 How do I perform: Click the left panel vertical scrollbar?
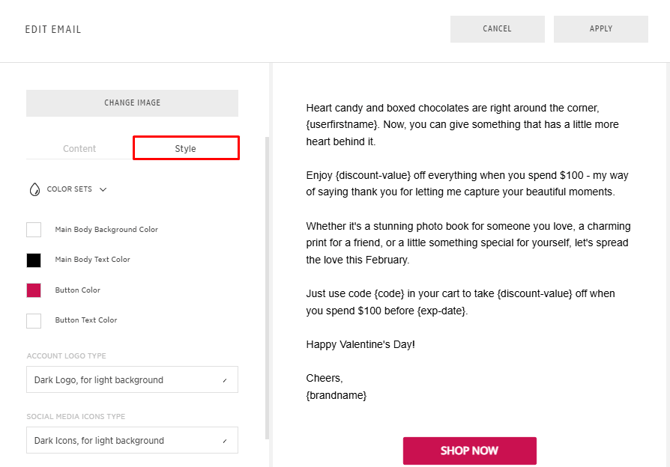point(267,290)
